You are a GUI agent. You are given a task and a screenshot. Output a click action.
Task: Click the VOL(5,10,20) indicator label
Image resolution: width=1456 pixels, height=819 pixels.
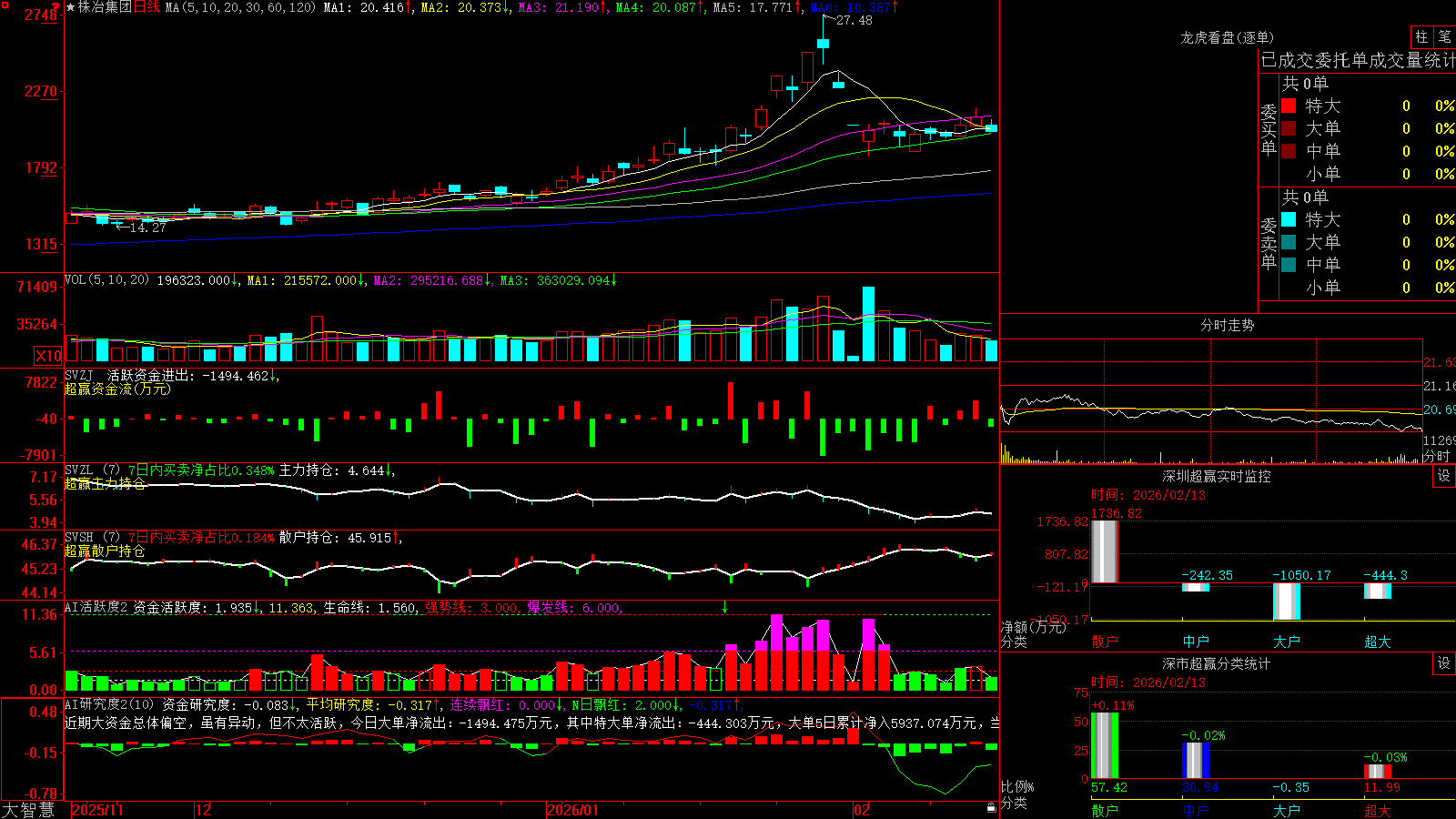click(x=106, y=280)
